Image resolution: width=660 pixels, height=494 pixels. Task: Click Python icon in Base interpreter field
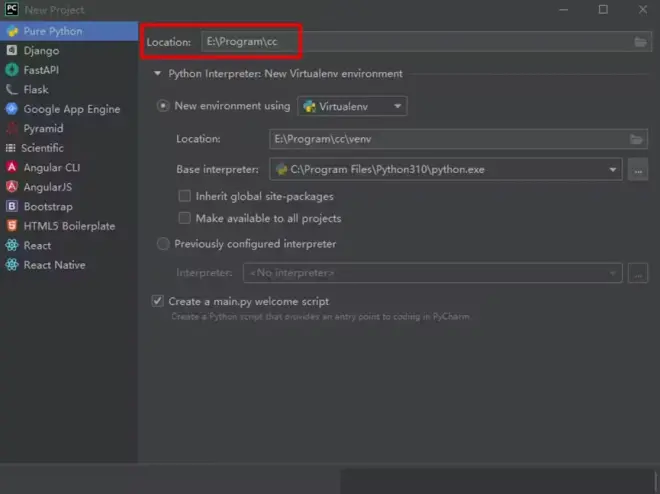coord(281,169)
